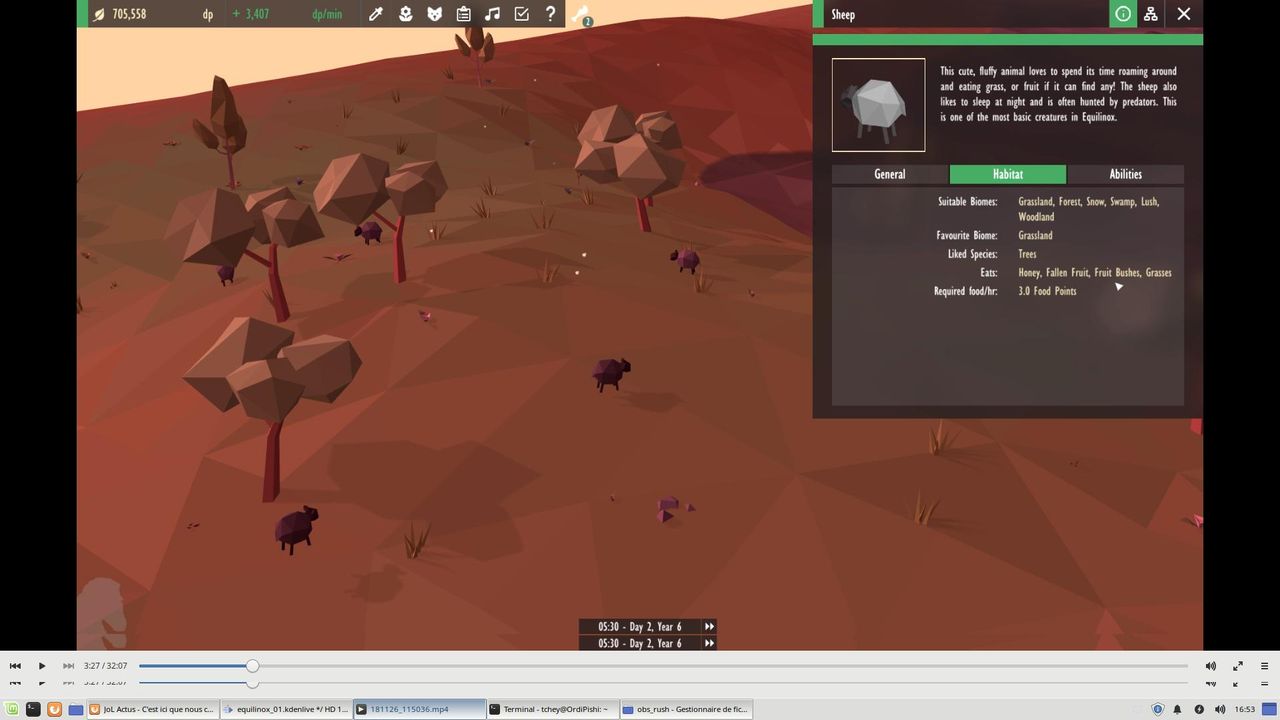Open the color dropper tool in the game toolbar
The width and height of the screenshot is (1280, 720).
tap(376, 14)
